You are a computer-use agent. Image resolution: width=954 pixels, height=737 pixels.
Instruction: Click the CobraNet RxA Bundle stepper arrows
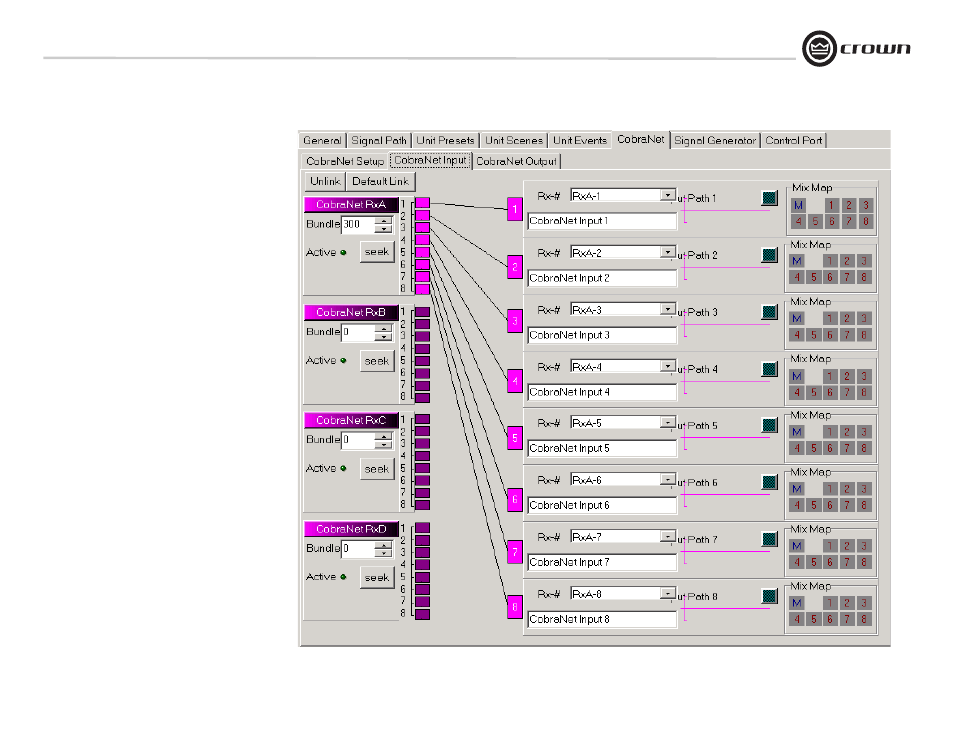pos(383,225)
